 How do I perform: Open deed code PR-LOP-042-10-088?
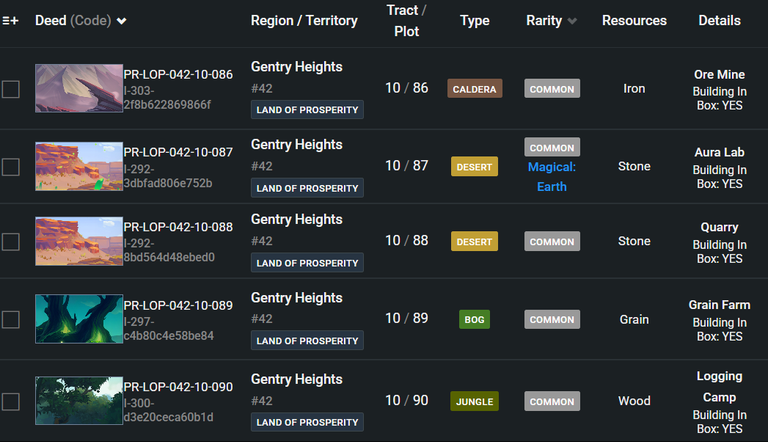[x=178, y=227]
